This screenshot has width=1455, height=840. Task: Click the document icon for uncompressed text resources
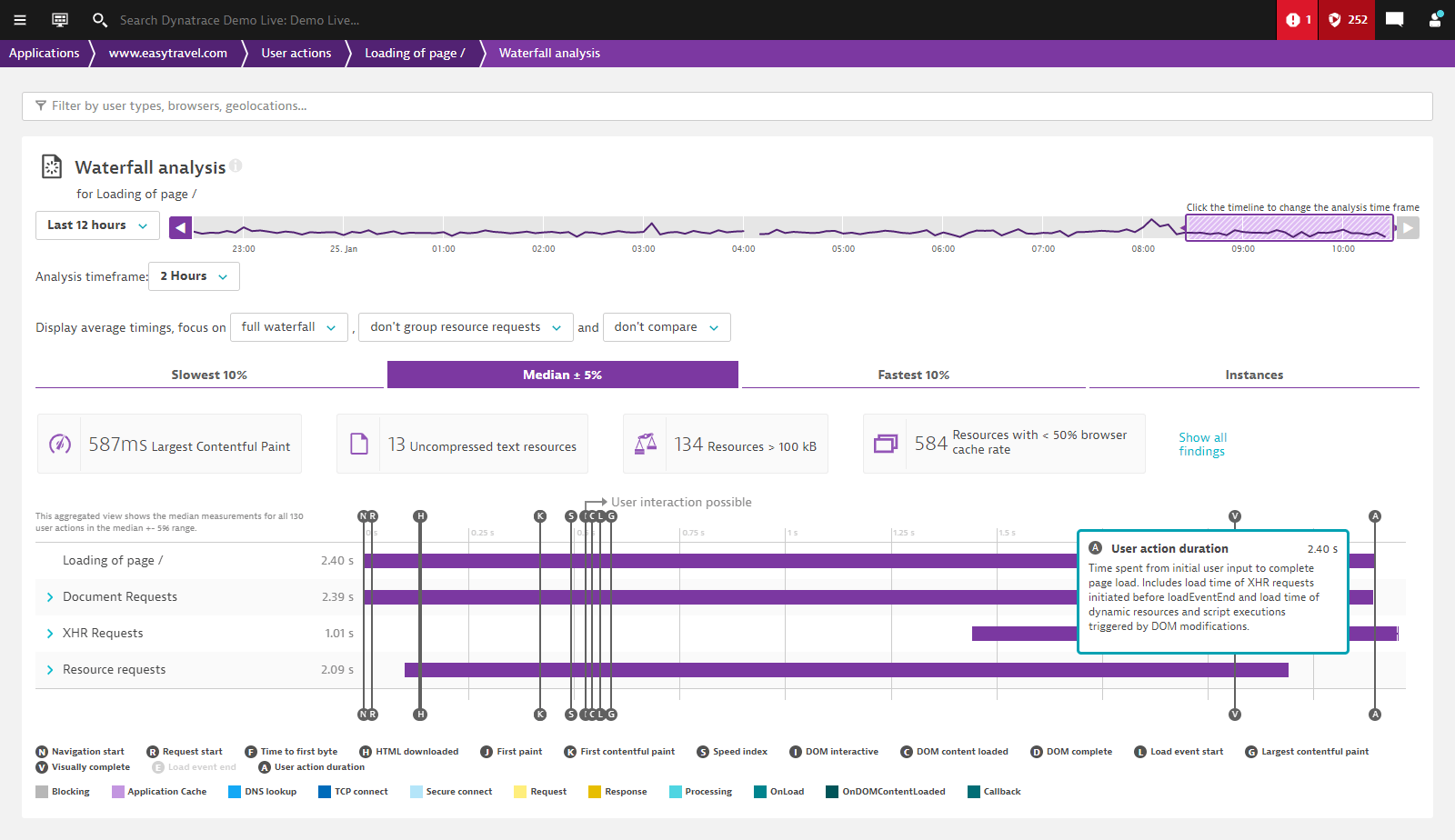point(359,444)
